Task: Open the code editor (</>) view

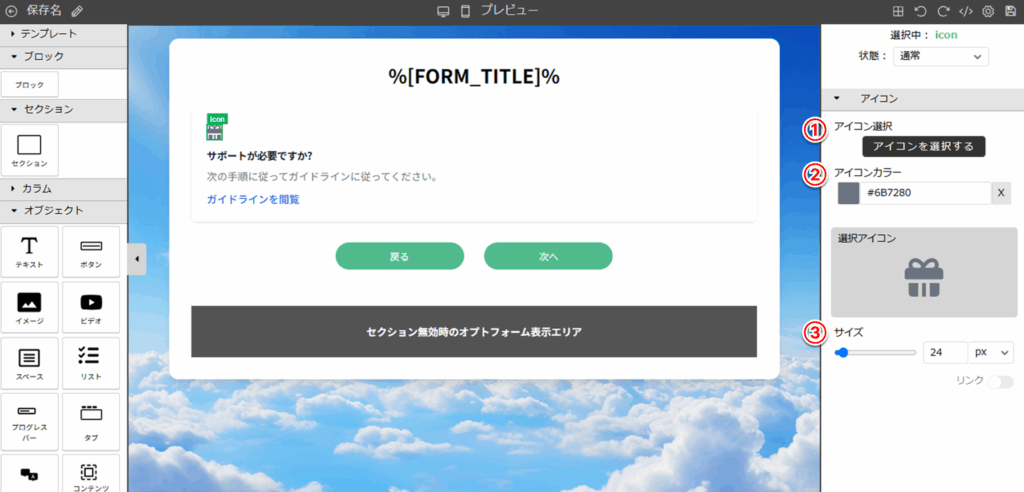Action: point(965,11)
